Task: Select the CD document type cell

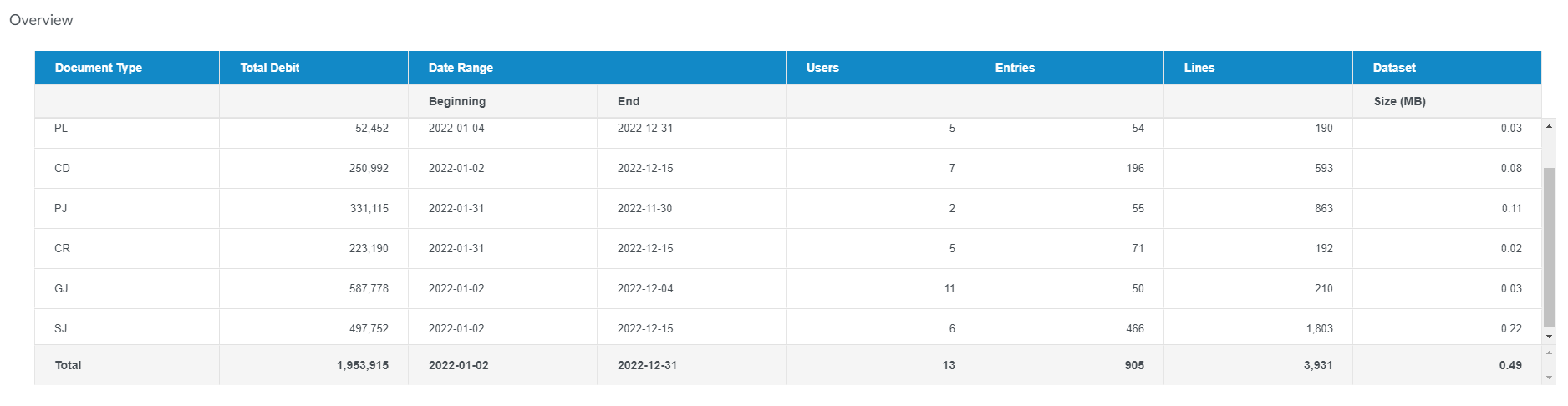Action: pyautogui.click(x=63, y=169)
